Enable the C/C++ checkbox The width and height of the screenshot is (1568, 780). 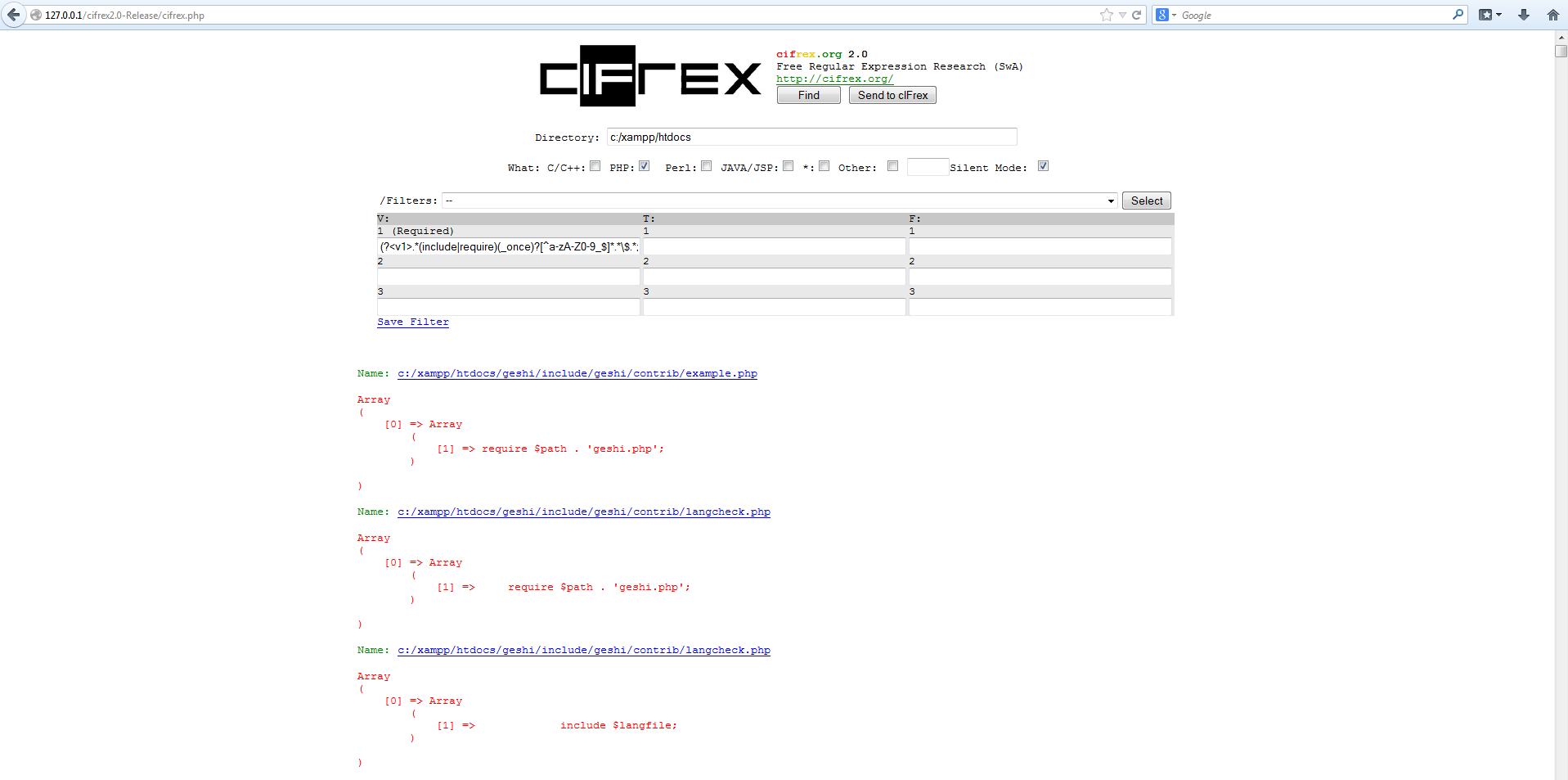tap(595, 166)
